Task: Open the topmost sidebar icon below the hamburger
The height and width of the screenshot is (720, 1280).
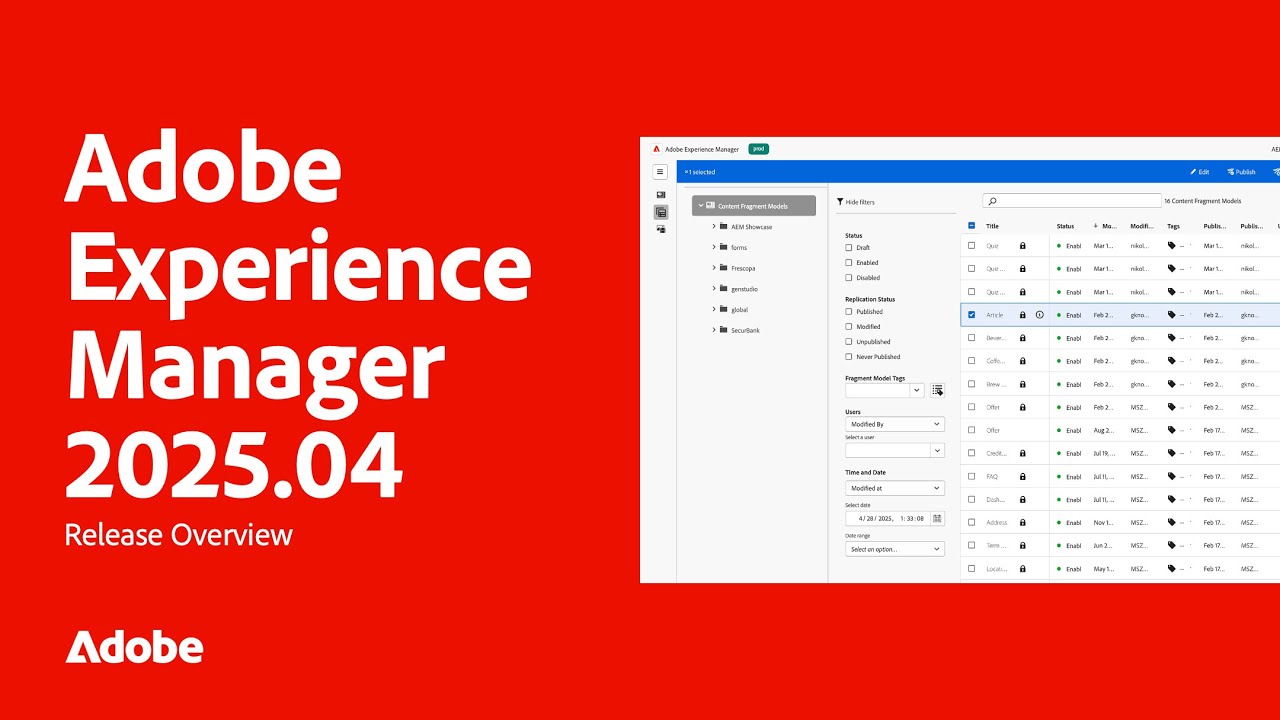Action: 661,195
